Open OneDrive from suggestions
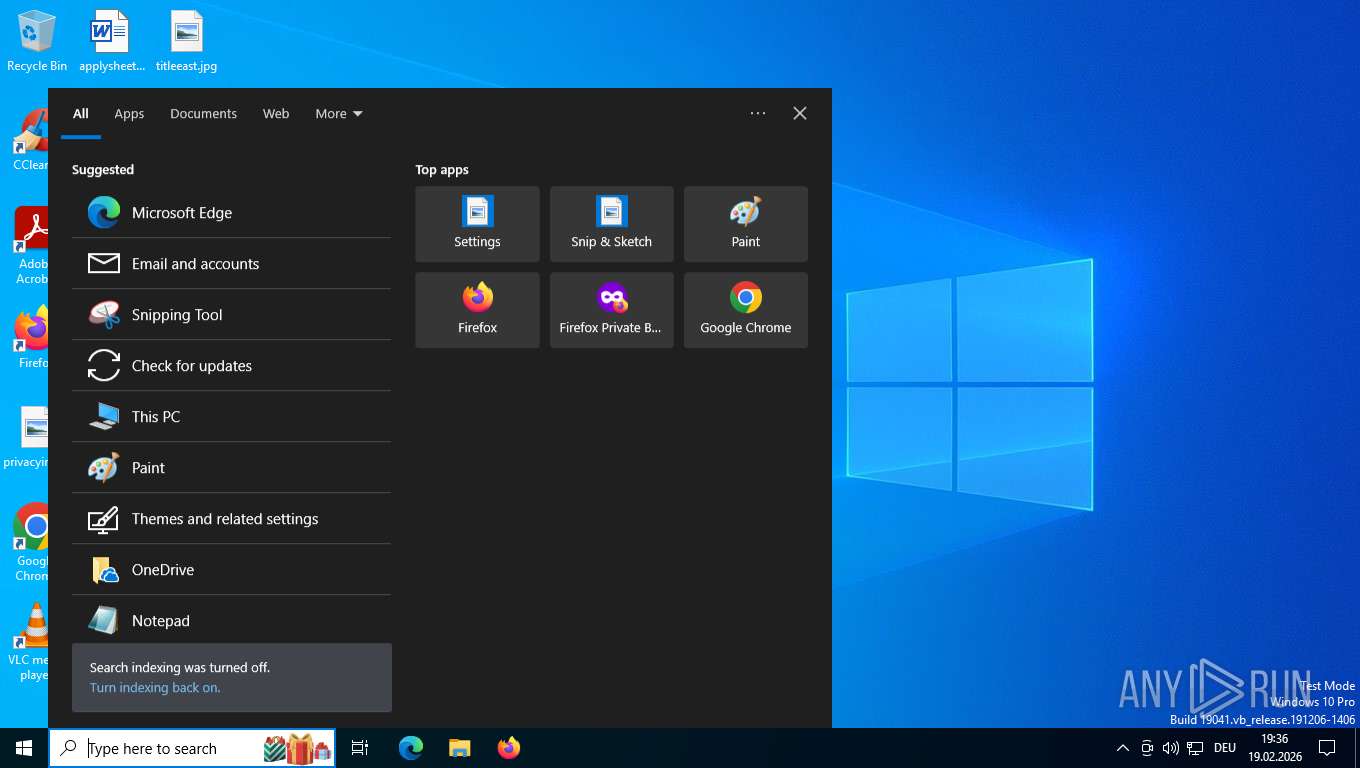 tap(231, 570)
